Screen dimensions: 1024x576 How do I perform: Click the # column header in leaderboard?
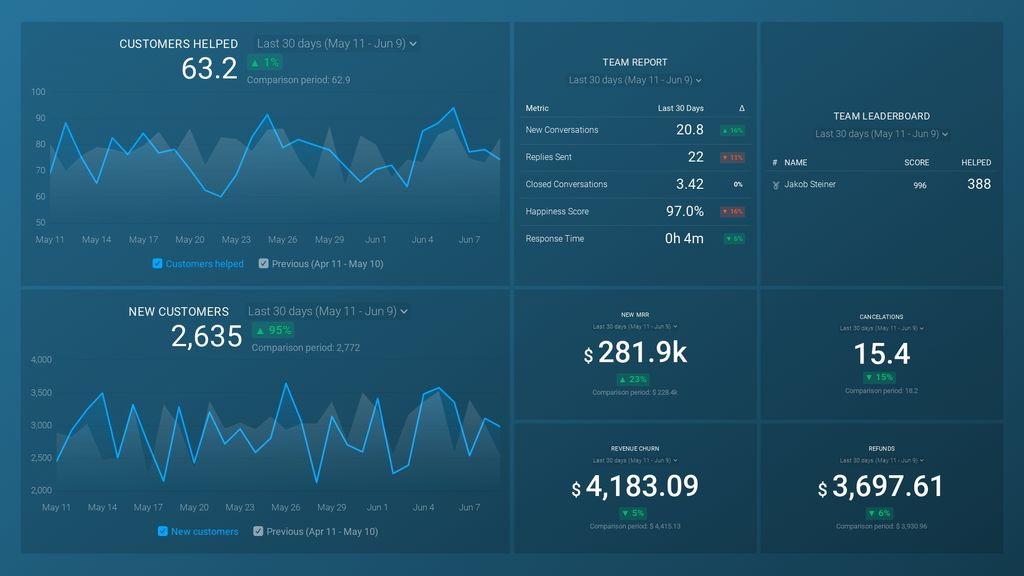click(x=775, y=163)
